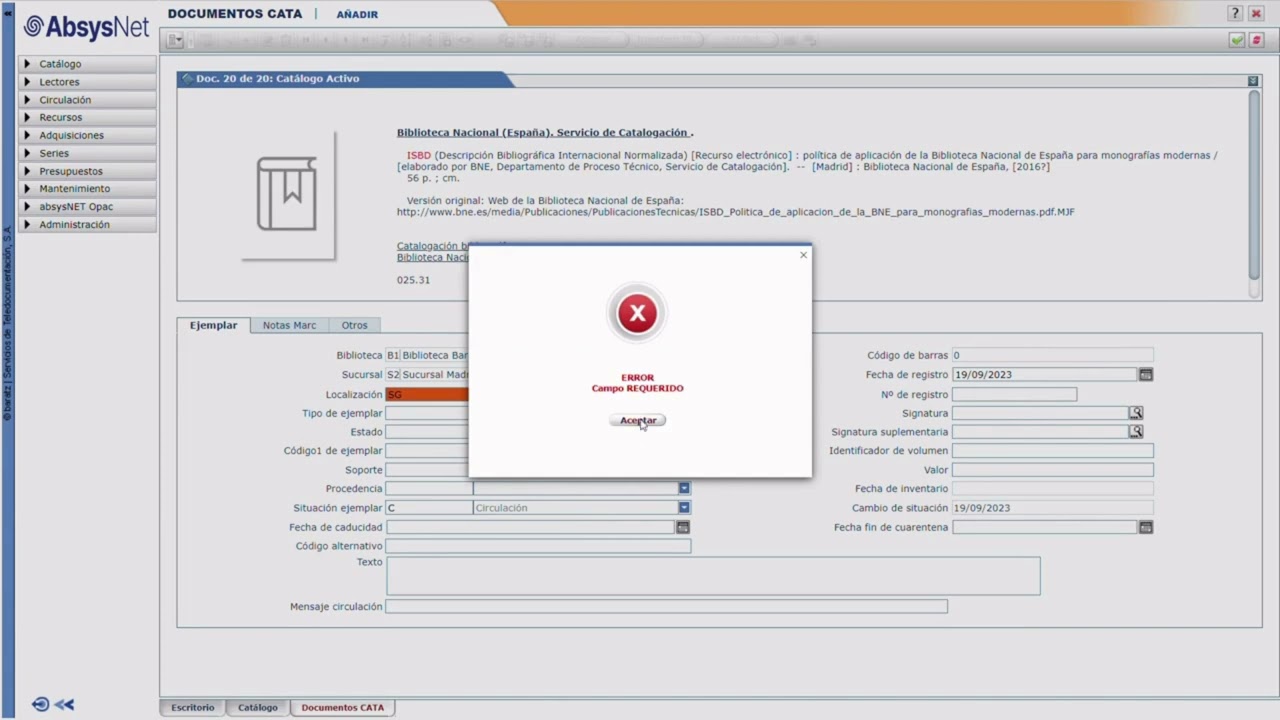This screenshot has height=720, width=1280.
Task: Click the Código alternativo input field
Action: 538,546
